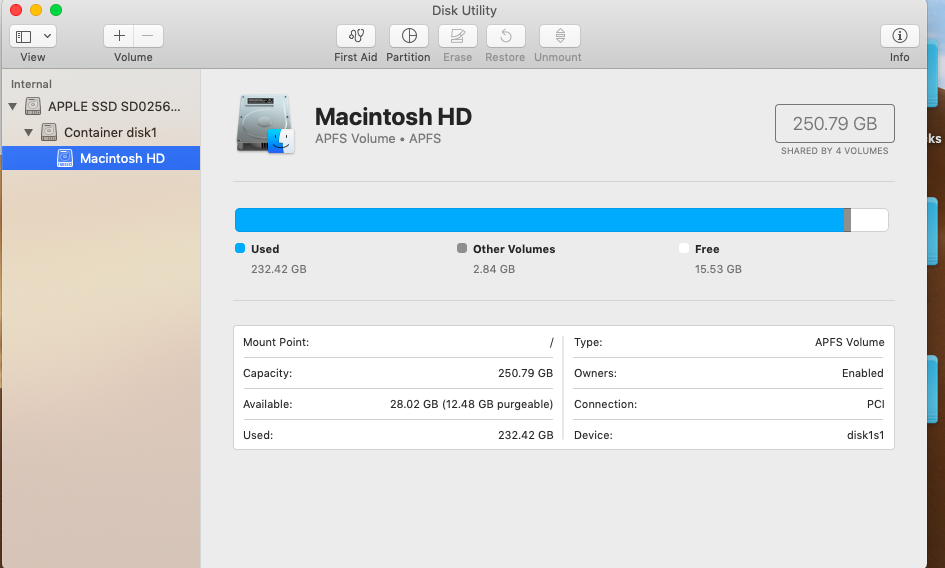
Task: Click the Type 'APFS Volume' table value
Action: (850, 342)
